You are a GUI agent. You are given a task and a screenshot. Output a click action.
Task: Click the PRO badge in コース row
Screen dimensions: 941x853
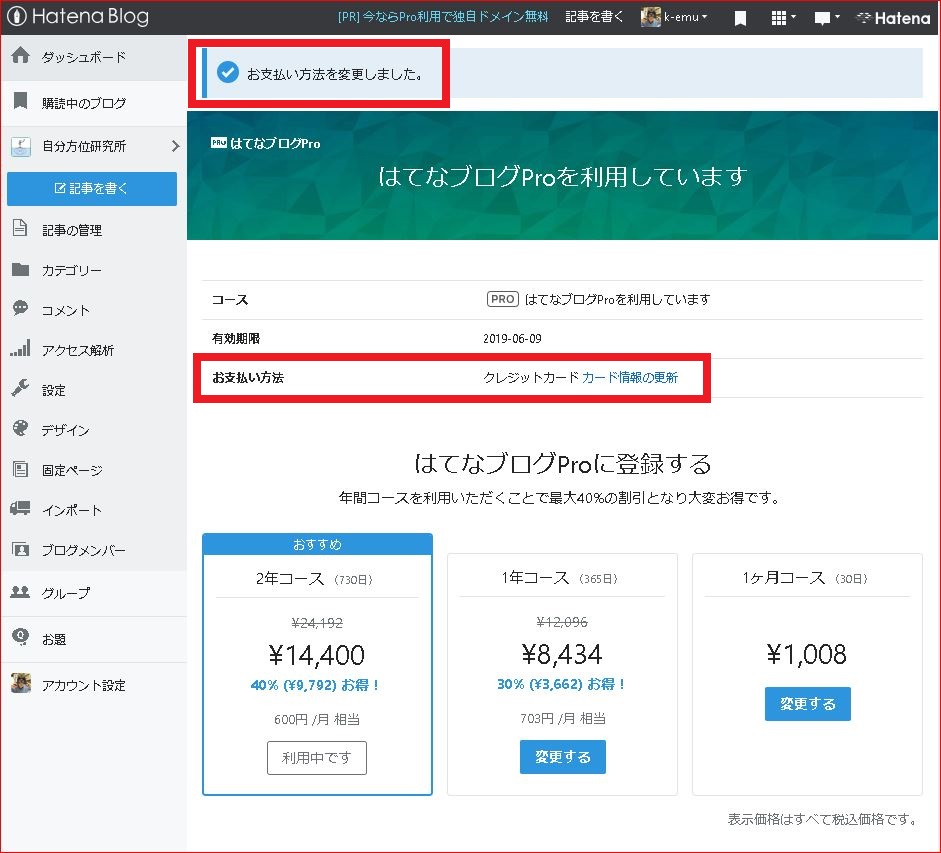tap(502, 299)
